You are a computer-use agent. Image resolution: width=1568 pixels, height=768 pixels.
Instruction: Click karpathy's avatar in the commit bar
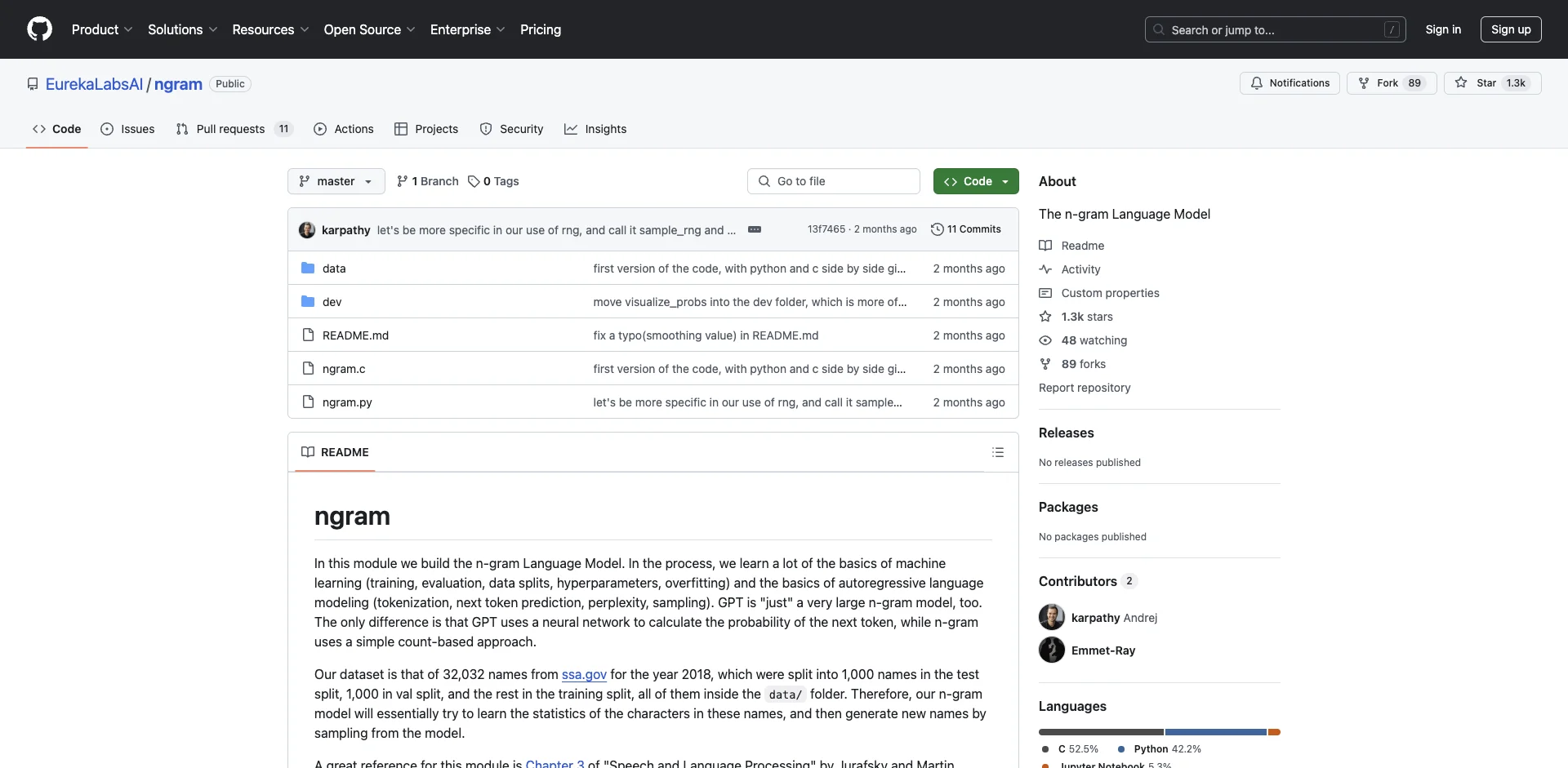tap(307, 230)
